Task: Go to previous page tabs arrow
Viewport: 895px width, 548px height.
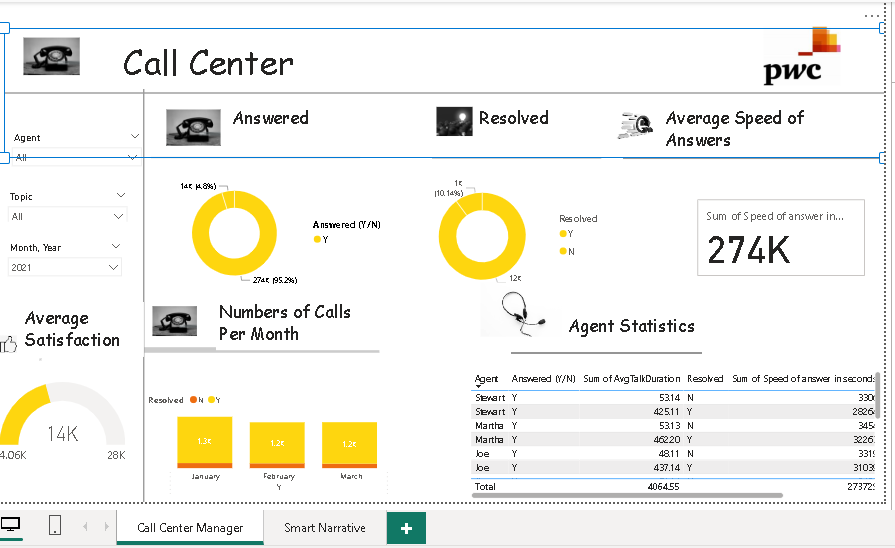Action: 85,526
